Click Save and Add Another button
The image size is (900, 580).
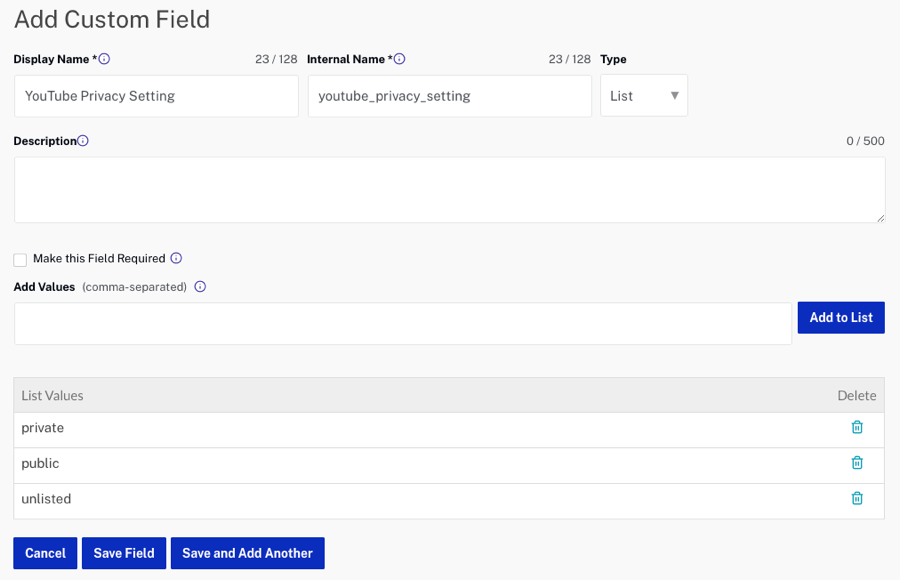[x=247, y=553]
